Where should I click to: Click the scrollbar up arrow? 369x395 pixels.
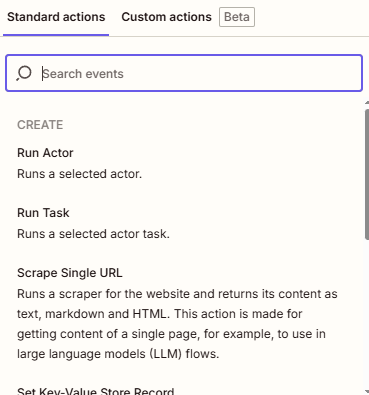[x=367, y=103]
